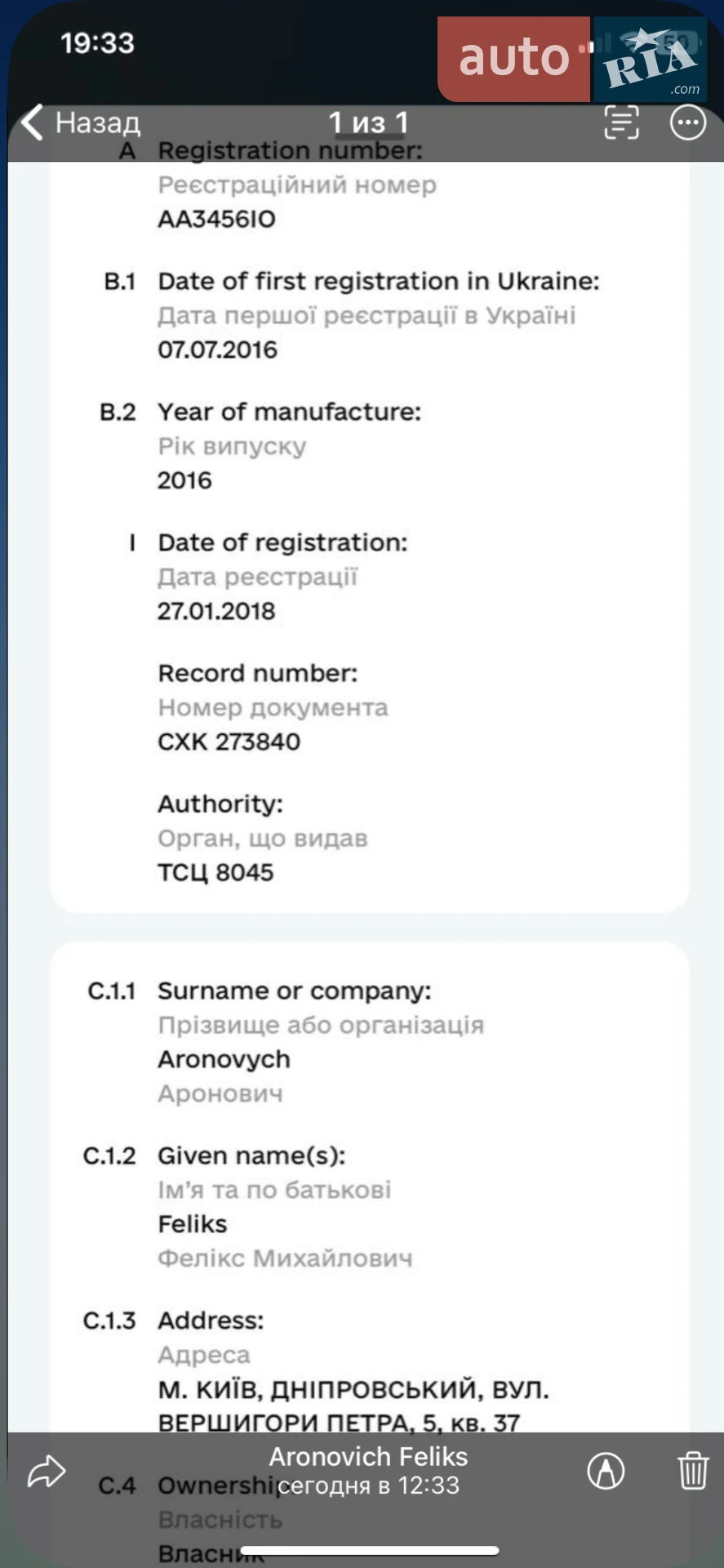Go back using Назад label
The height and width of the screenshot is (1568, 724).
(x=98, y=122)
